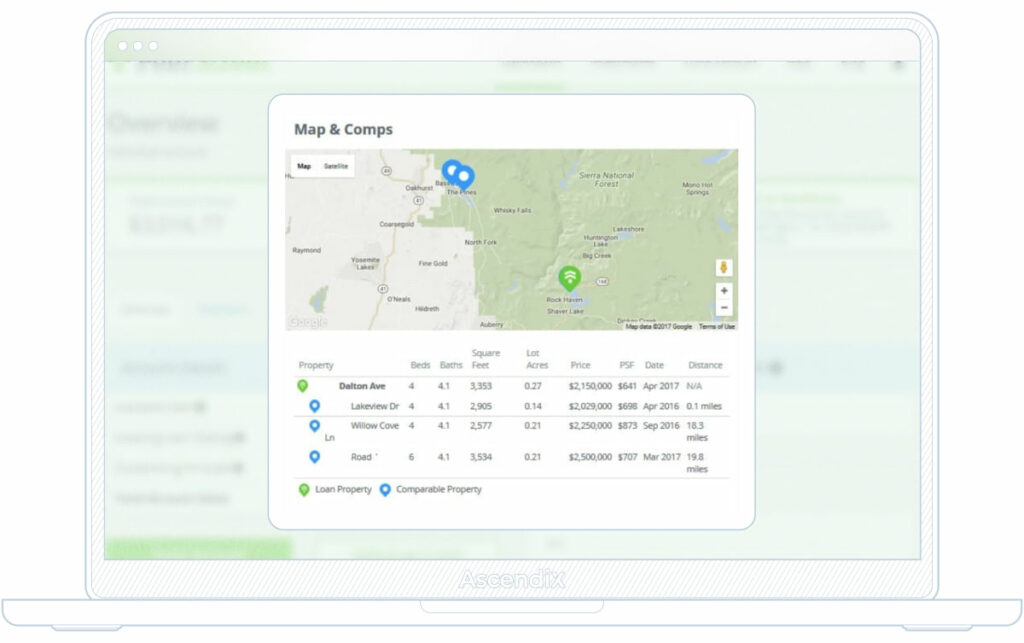Click the Map & Comps heading
The height and width of the screenshot is (643, 1024).
(344, 129)
